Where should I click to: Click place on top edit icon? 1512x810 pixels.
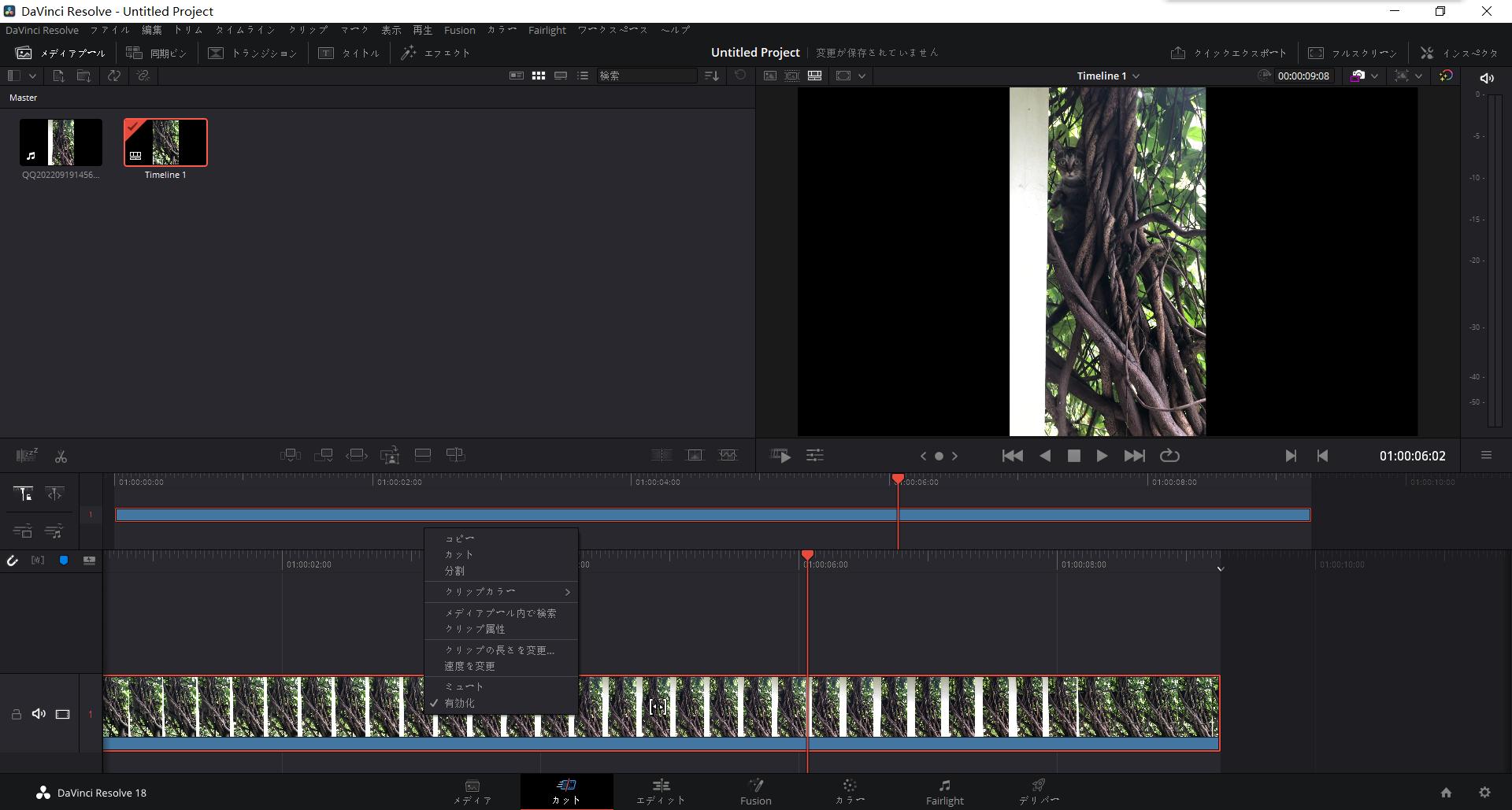click(423, 455)
